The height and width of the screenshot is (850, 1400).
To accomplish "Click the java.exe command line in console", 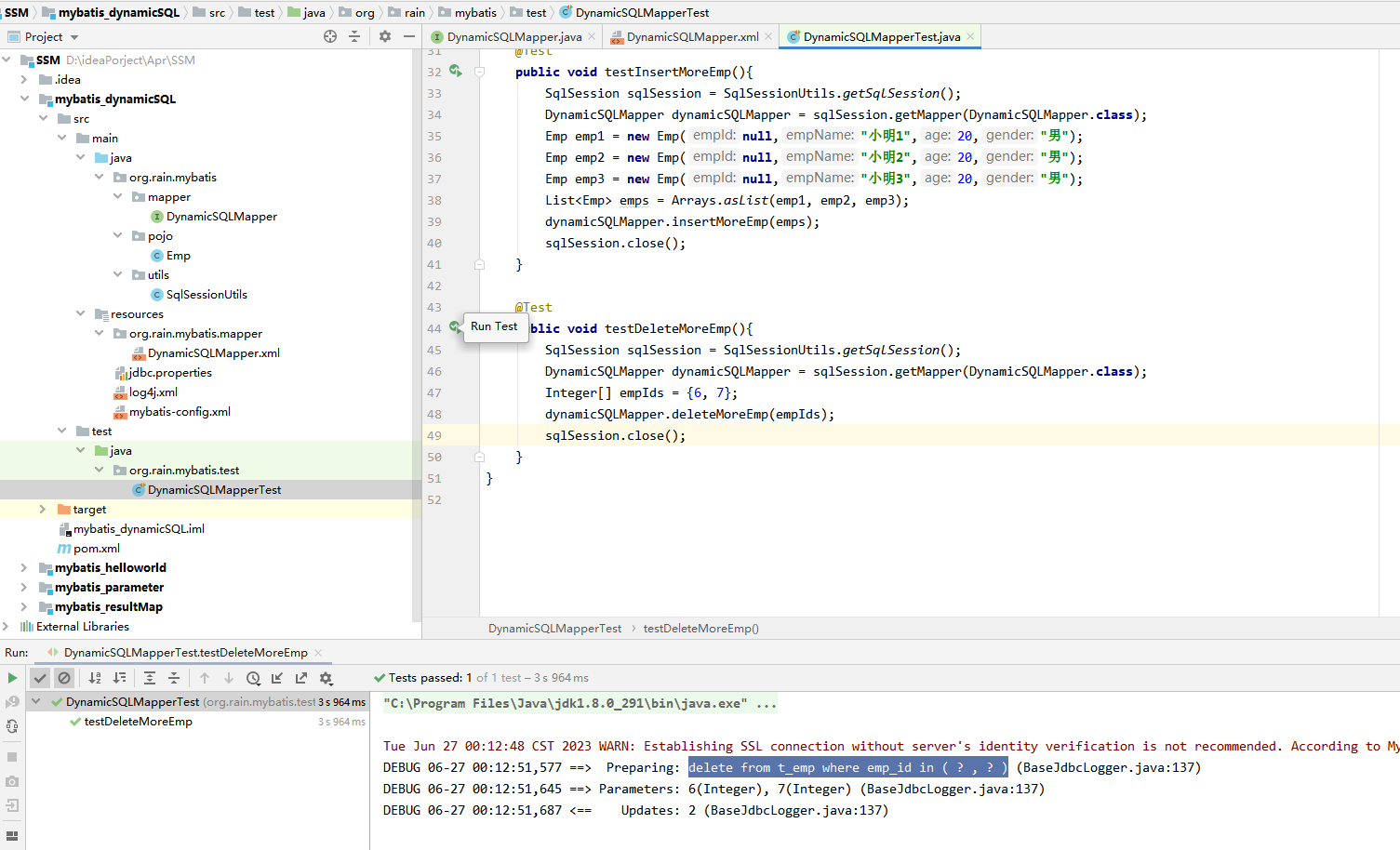I will [x=579, y=704].
